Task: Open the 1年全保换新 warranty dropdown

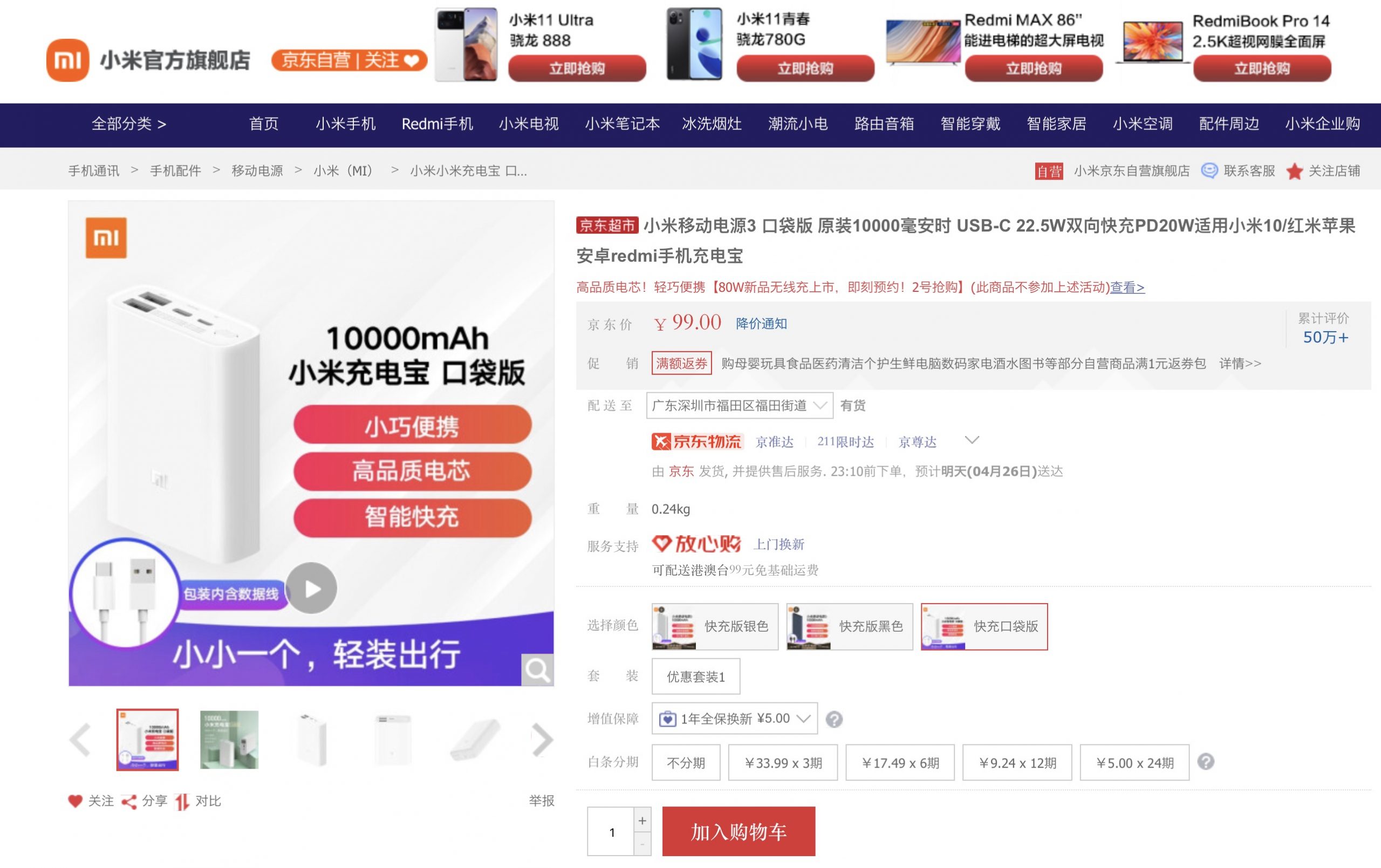Action: click(734, 718)
